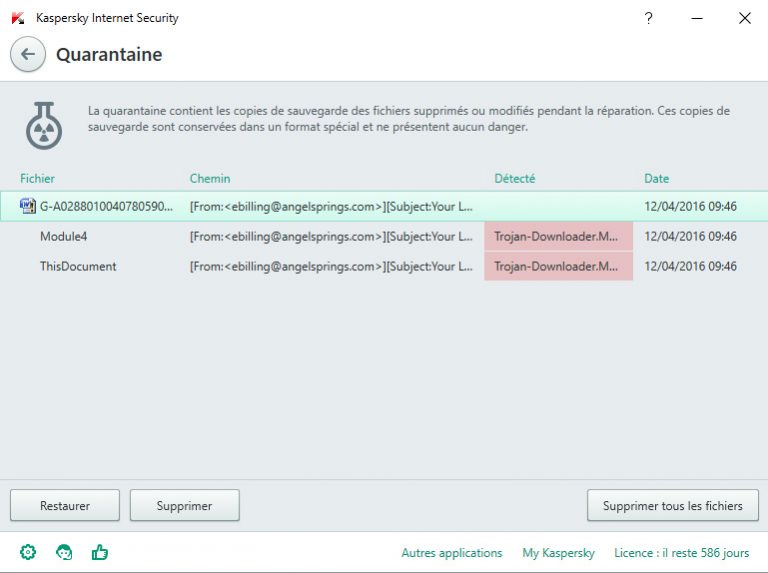Open settings via the gear icon
The image size is (768, 573).
click(x=28, y=552)
